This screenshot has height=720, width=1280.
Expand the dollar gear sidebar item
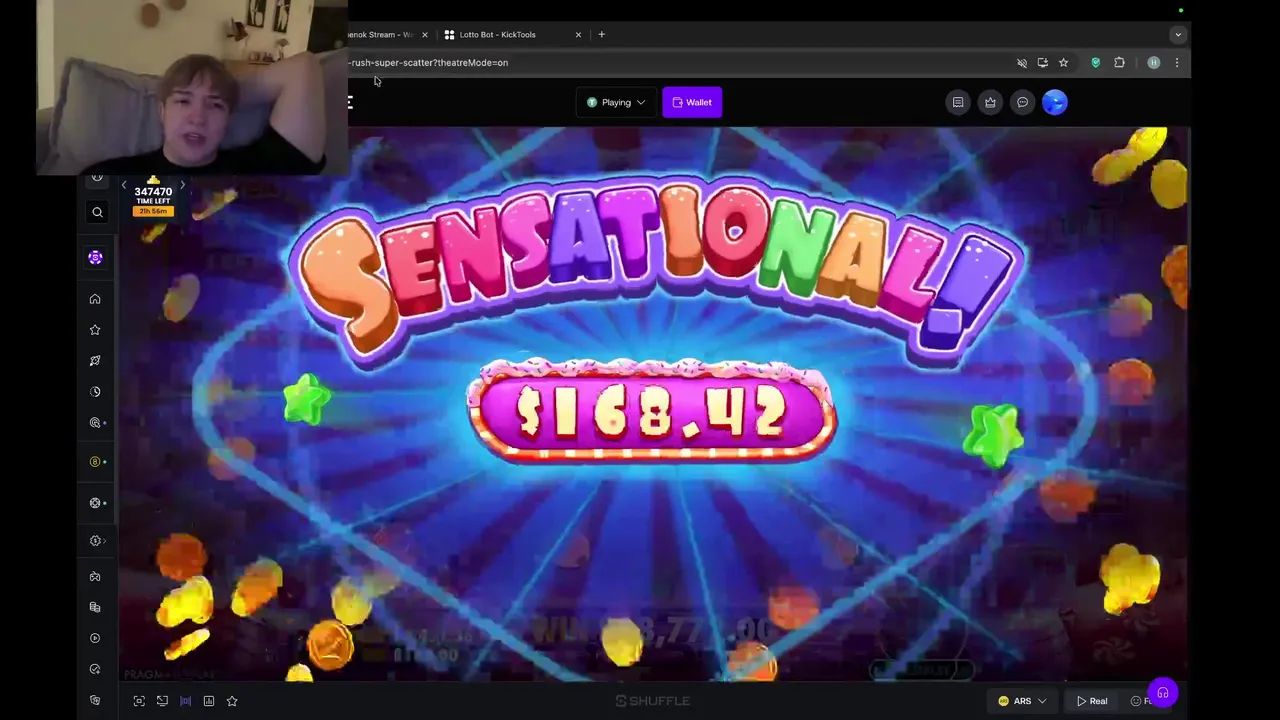coord(97,541)
